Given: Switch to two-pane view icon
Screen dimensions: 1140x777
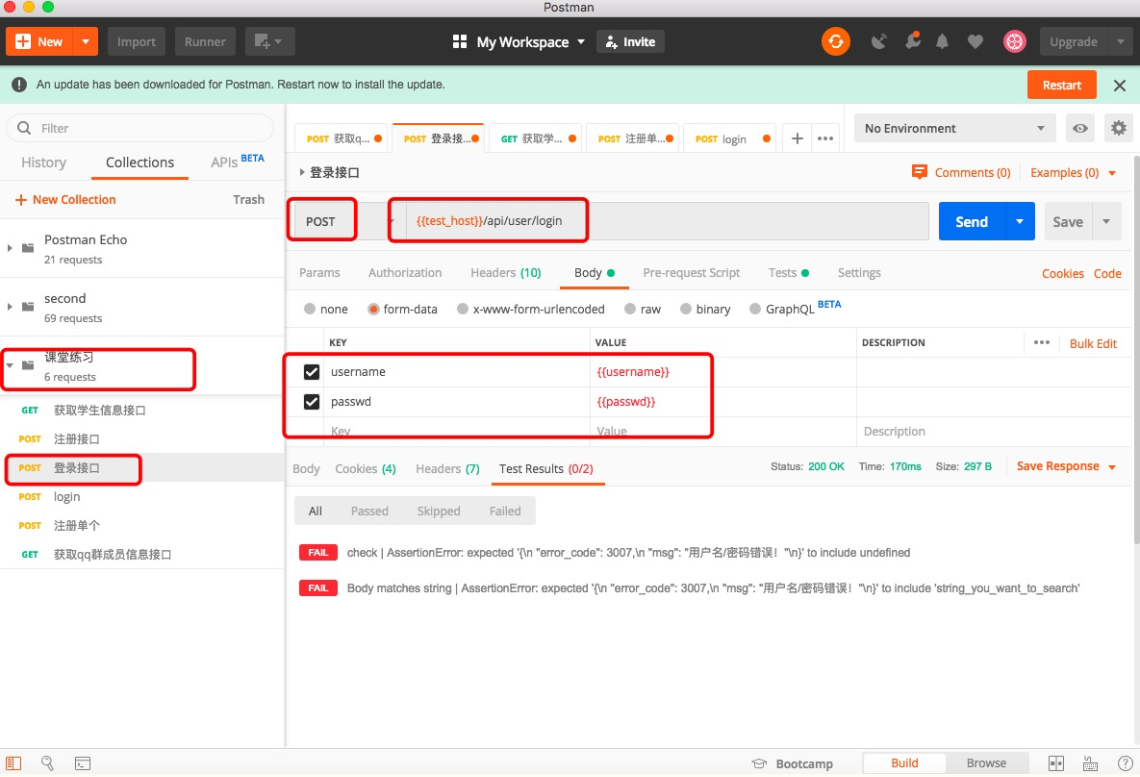Looking at the screenshot, I should [1056, 763].
